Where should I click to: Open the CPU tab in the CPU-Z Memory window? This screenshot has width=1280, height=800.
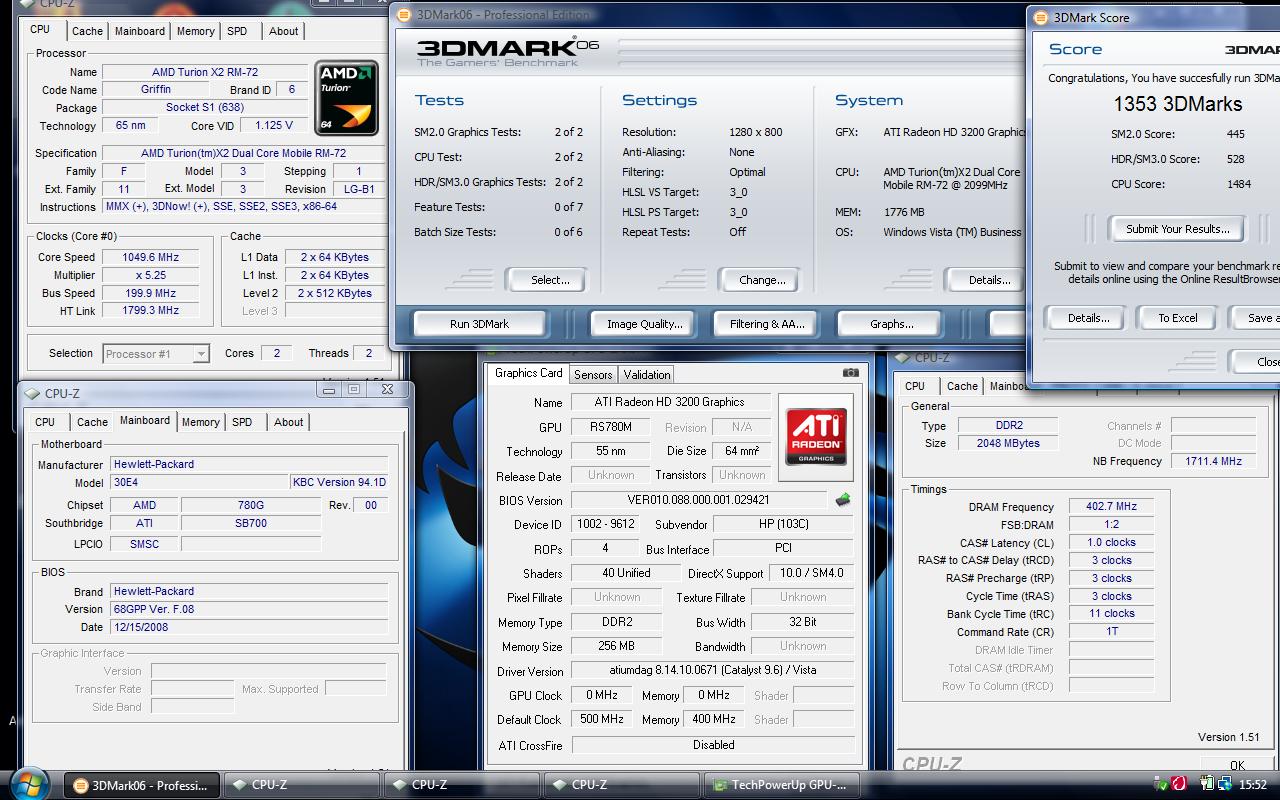click(915, 386)
